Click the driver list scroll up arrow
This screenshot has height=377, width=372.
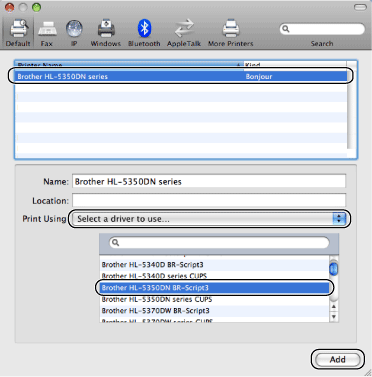pos(334,307)
